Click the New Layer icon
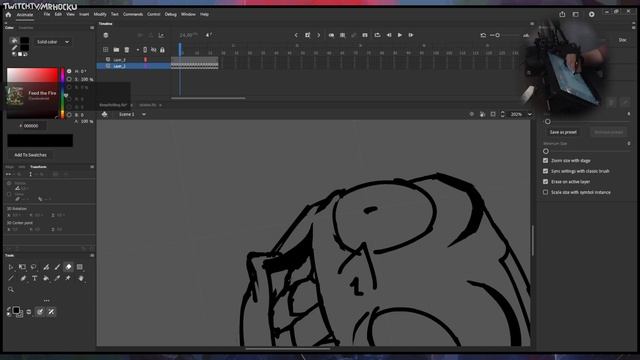640x360 pixels. tap(106, 50)
